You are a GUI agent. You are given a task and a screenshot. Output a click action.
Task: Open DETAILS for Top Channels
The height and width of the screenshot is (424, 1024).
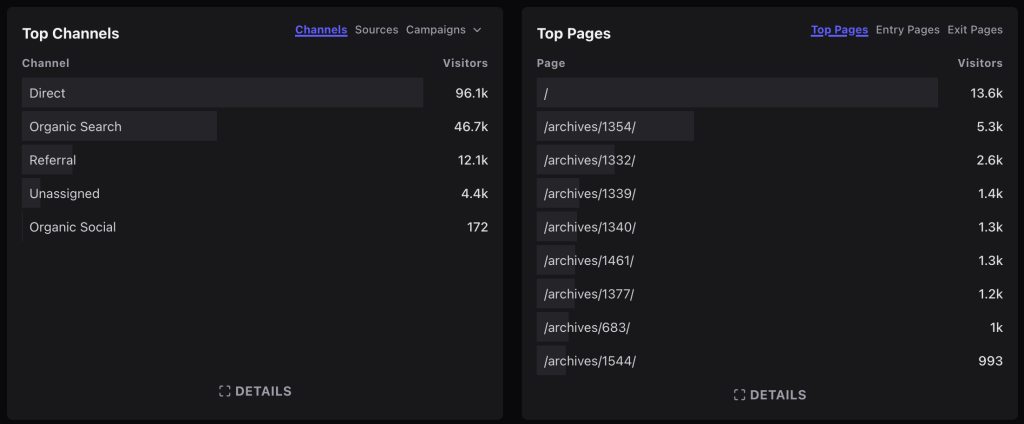[x=263, y=391]
